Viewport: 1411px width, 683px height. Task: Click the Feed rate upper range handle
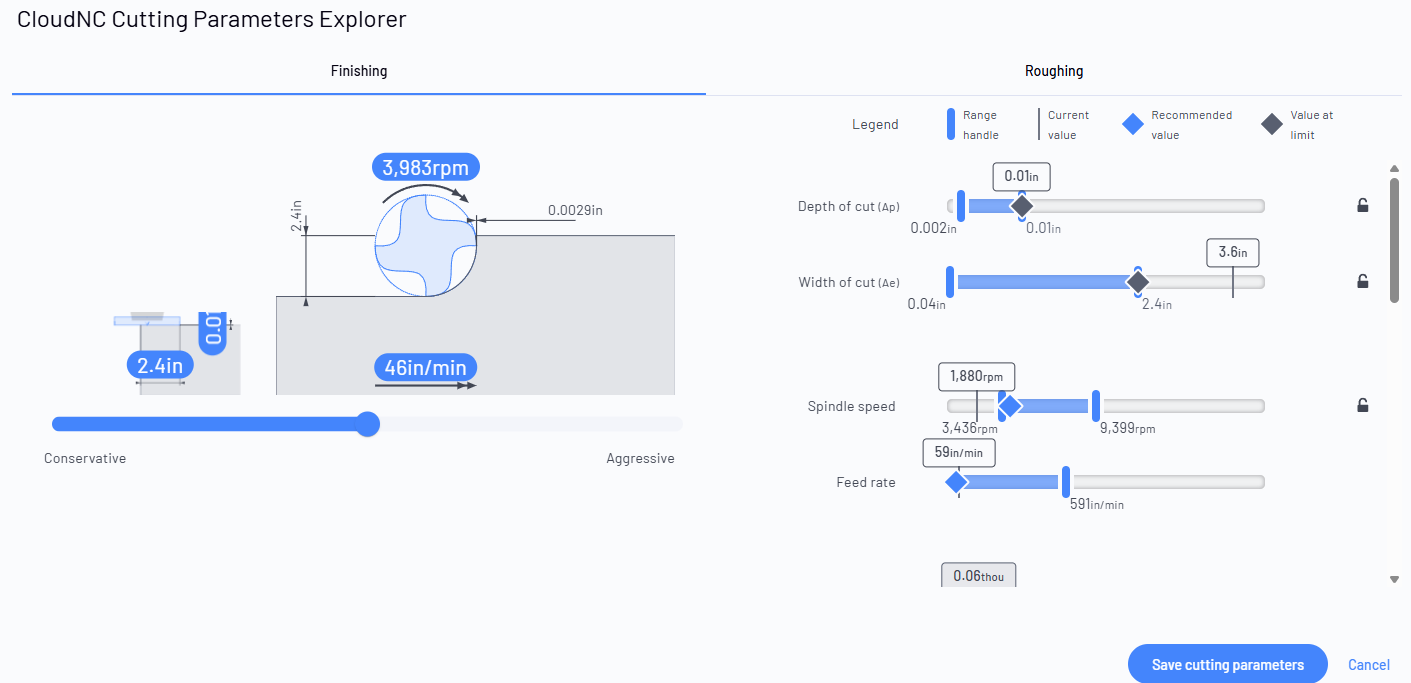click(1066, 482)
